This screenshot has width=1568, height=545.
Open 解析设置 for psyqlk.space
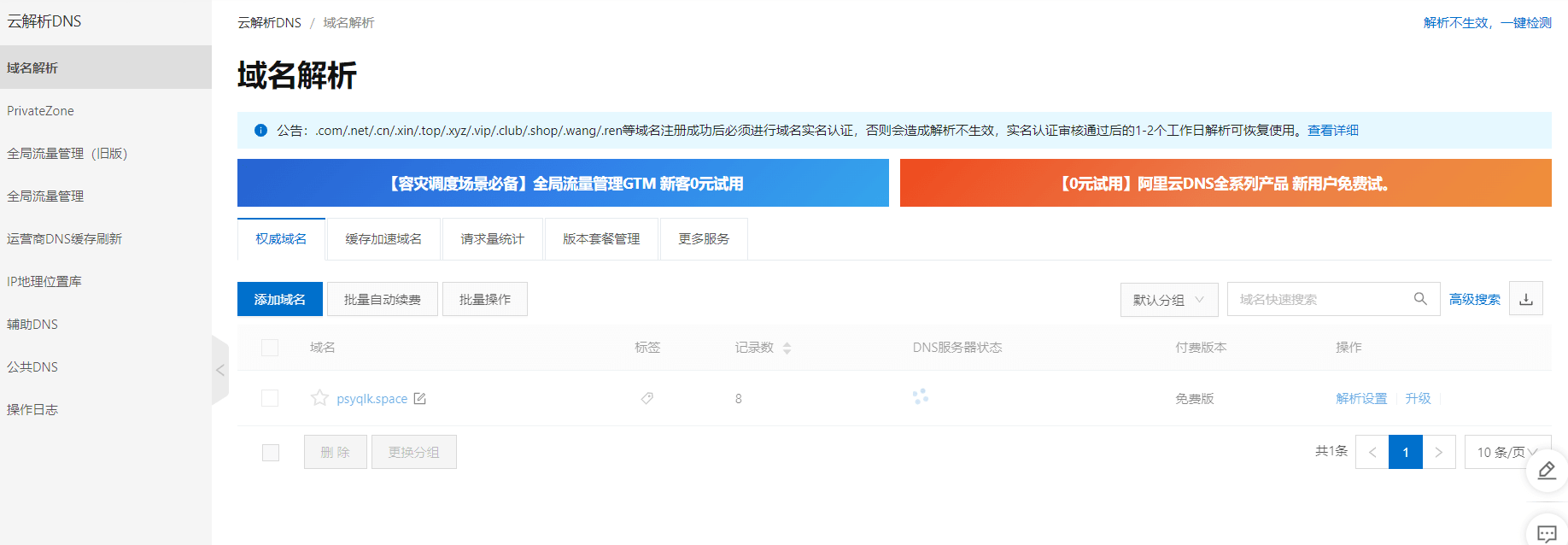pyautogui.click(x=1361, y=398)
